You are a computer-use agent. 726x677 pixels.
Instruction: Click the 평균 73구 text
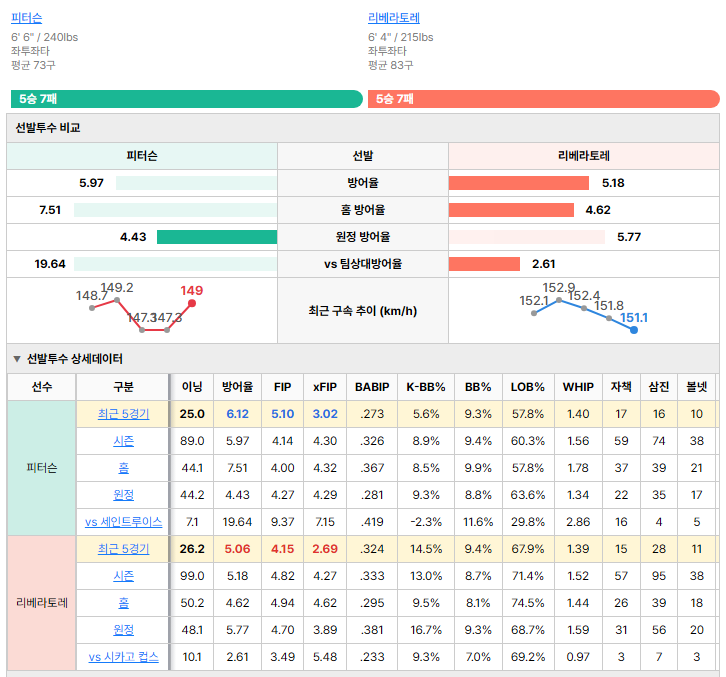[x=33, y=65]
